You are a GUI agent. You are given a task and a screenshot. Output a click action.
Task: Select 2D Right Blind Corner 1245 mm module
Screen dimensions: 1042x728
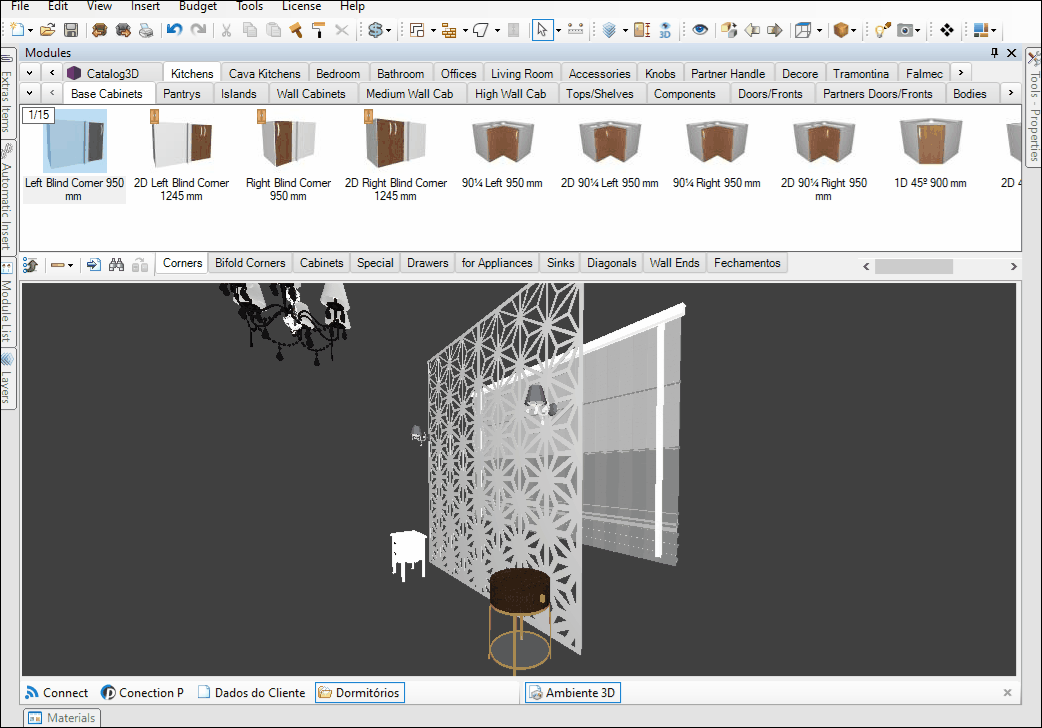coord(395,155)
